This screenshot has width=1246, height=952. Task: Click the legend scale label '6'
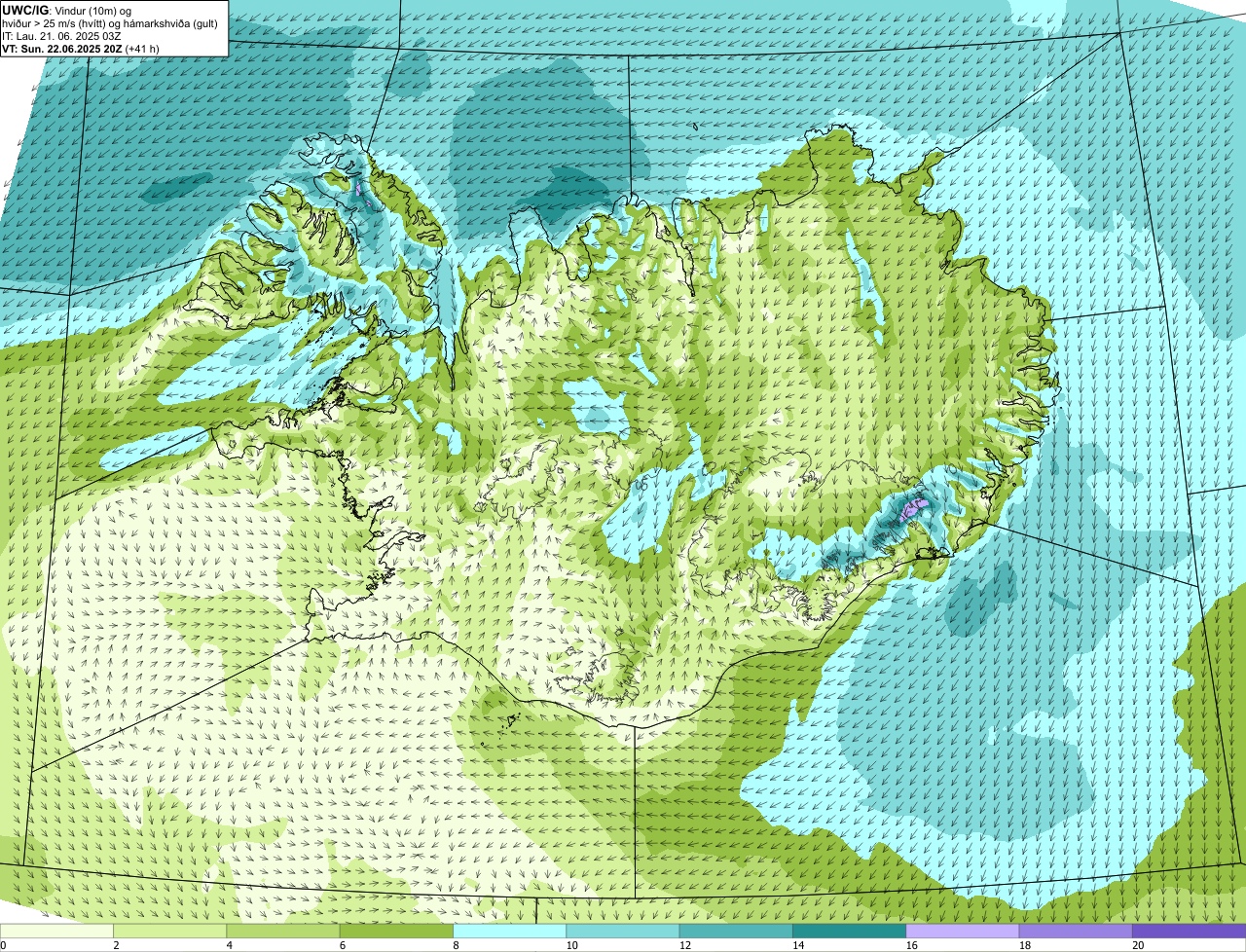tap(343, 945)
